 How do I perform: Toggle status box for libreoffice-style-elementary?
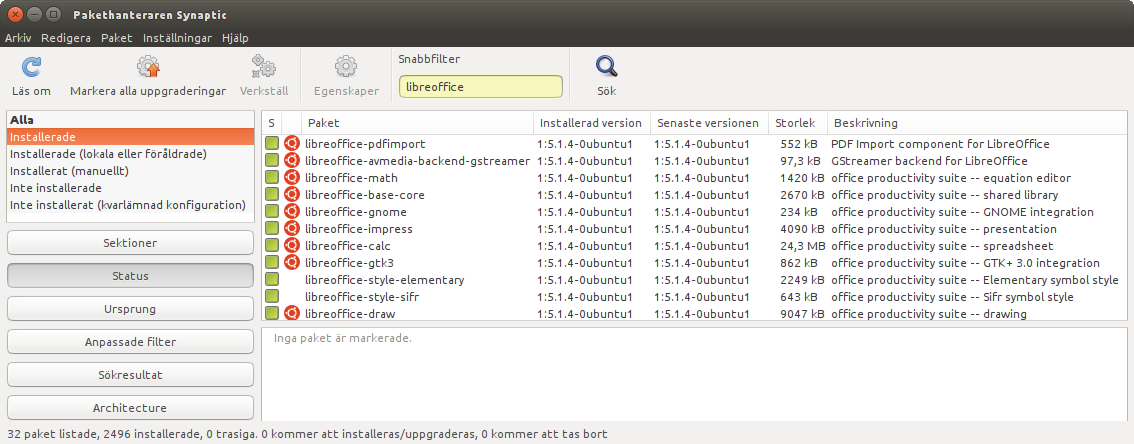(272, 280)
